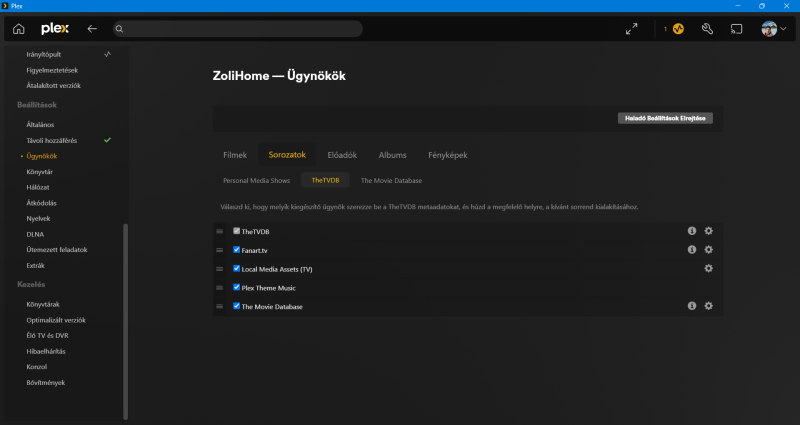800x425 pixels.
Task: Open the cast to device icon
Action: point(737,29)
